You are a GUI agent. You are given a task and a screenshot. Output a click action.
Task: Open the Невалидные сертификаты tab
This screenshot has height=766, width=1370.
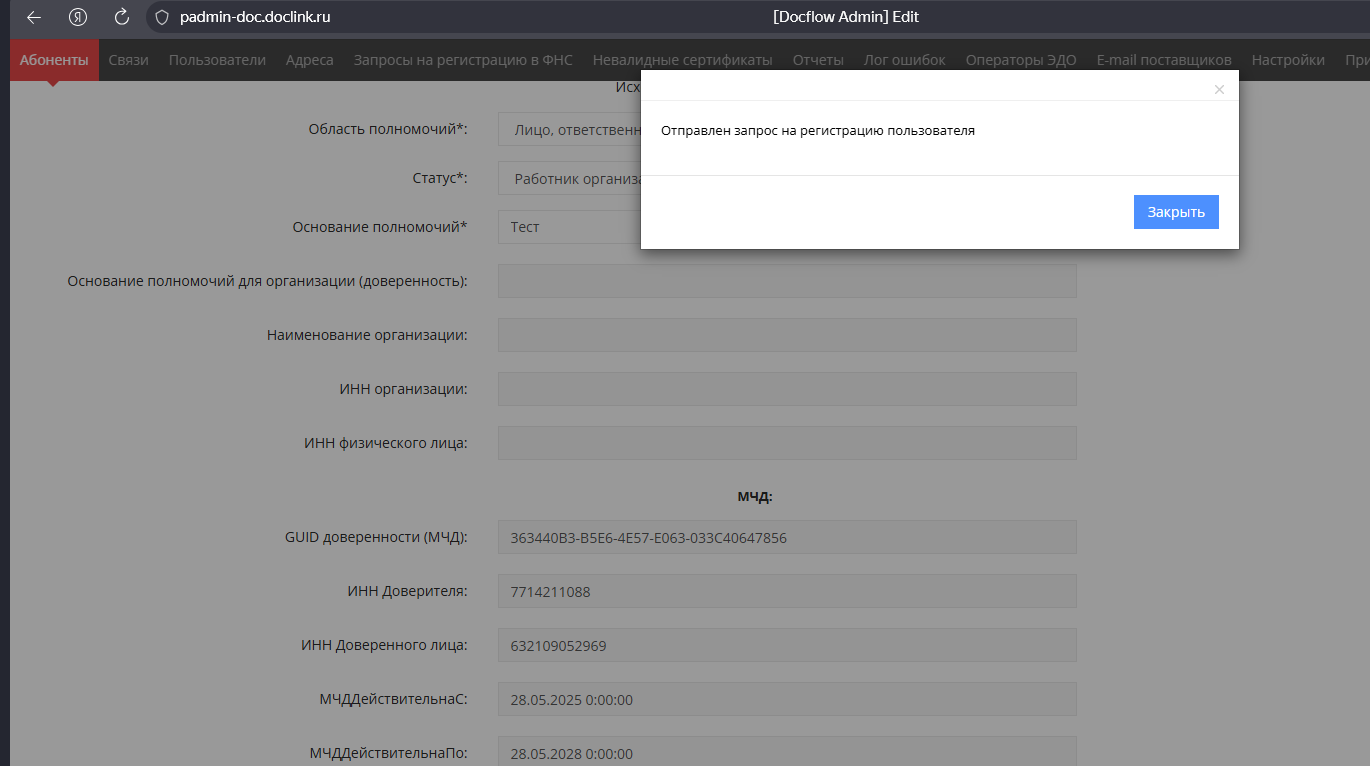[683, 60]
